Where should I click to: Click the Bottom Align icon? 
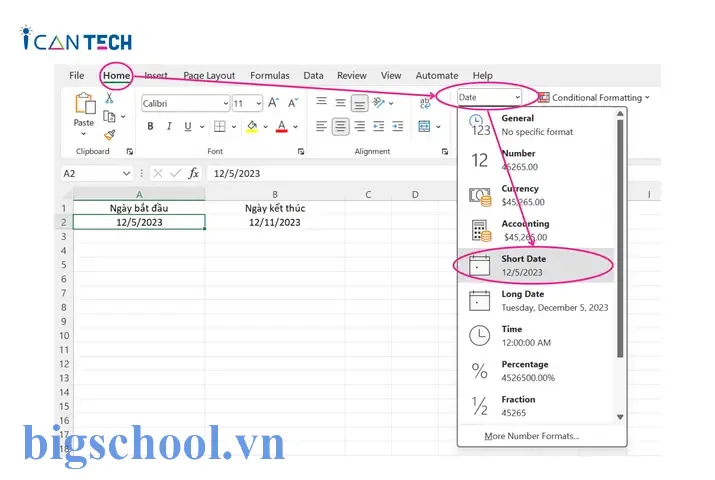coord(359,104)
